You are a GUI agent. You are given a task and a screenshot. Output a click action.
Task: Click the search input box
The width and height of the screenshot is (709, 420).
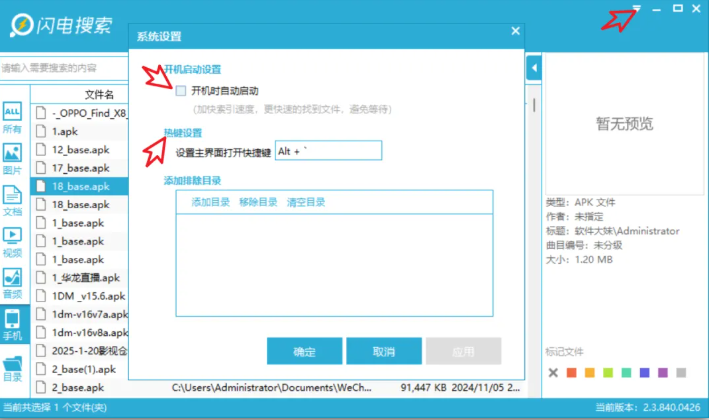pyautogui.click(x=64, y=68)
